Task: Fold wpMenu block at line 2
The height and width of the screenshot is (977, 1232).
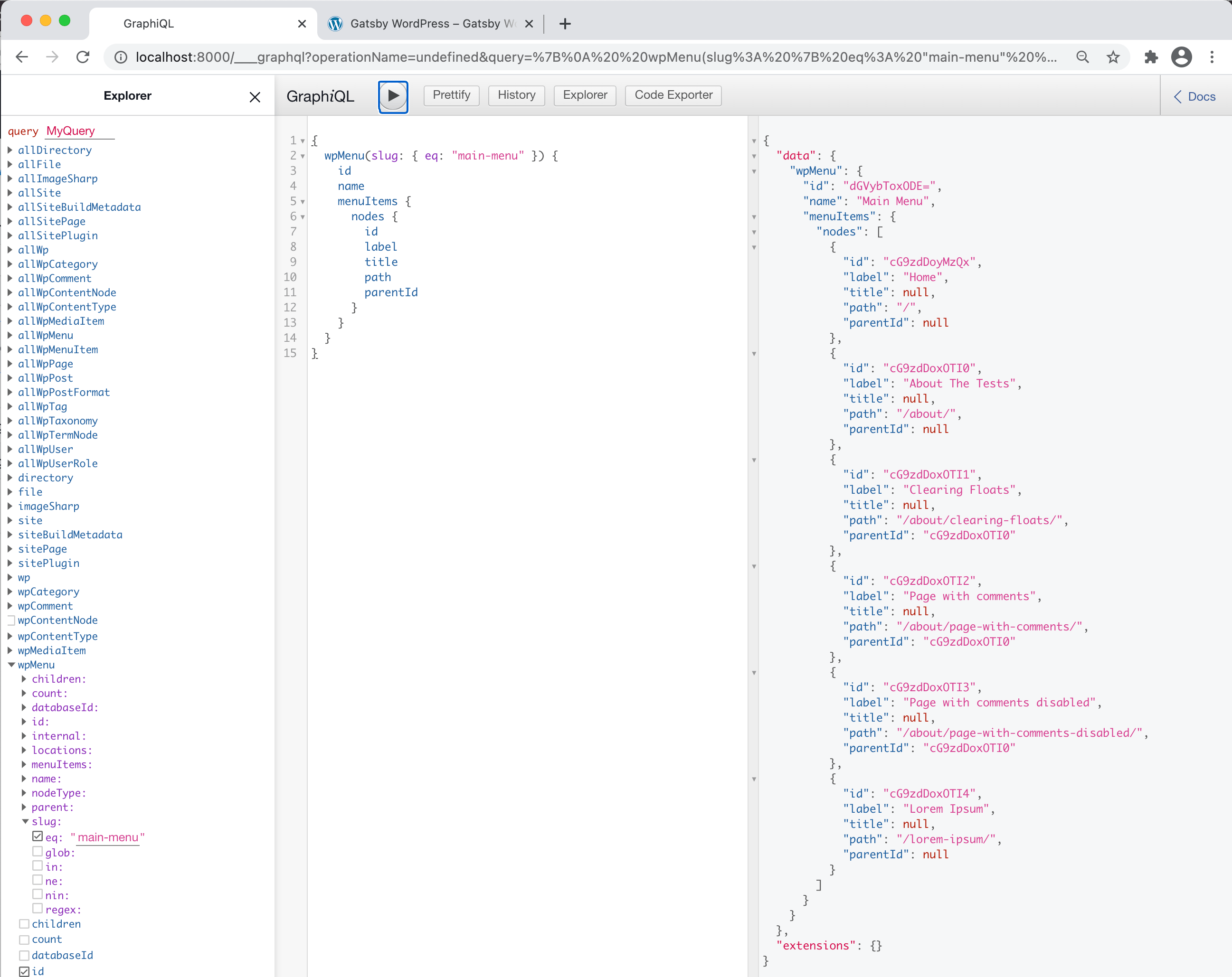Action: tap(303, 156)
